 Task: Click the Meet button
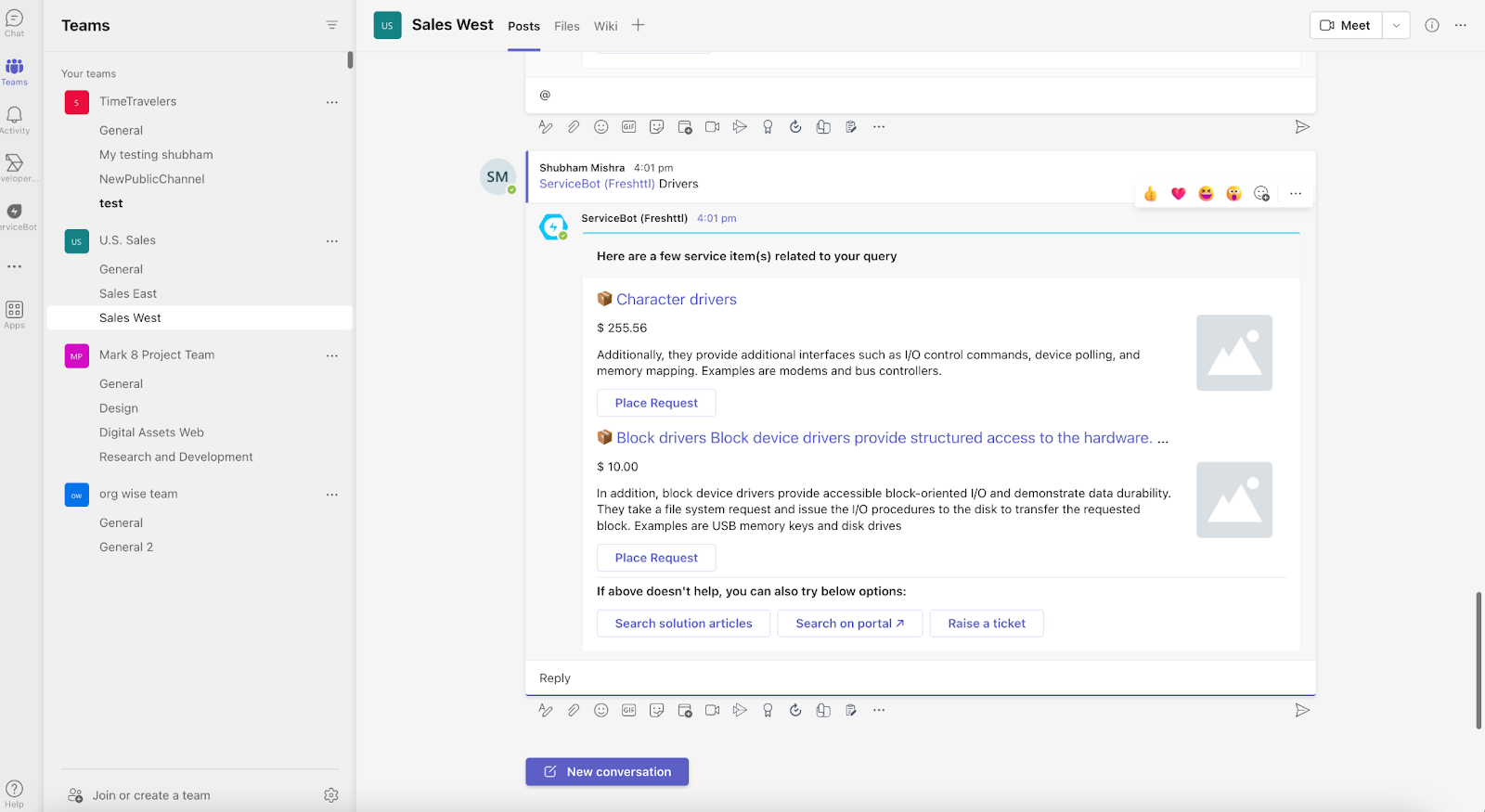(1346, 25)
